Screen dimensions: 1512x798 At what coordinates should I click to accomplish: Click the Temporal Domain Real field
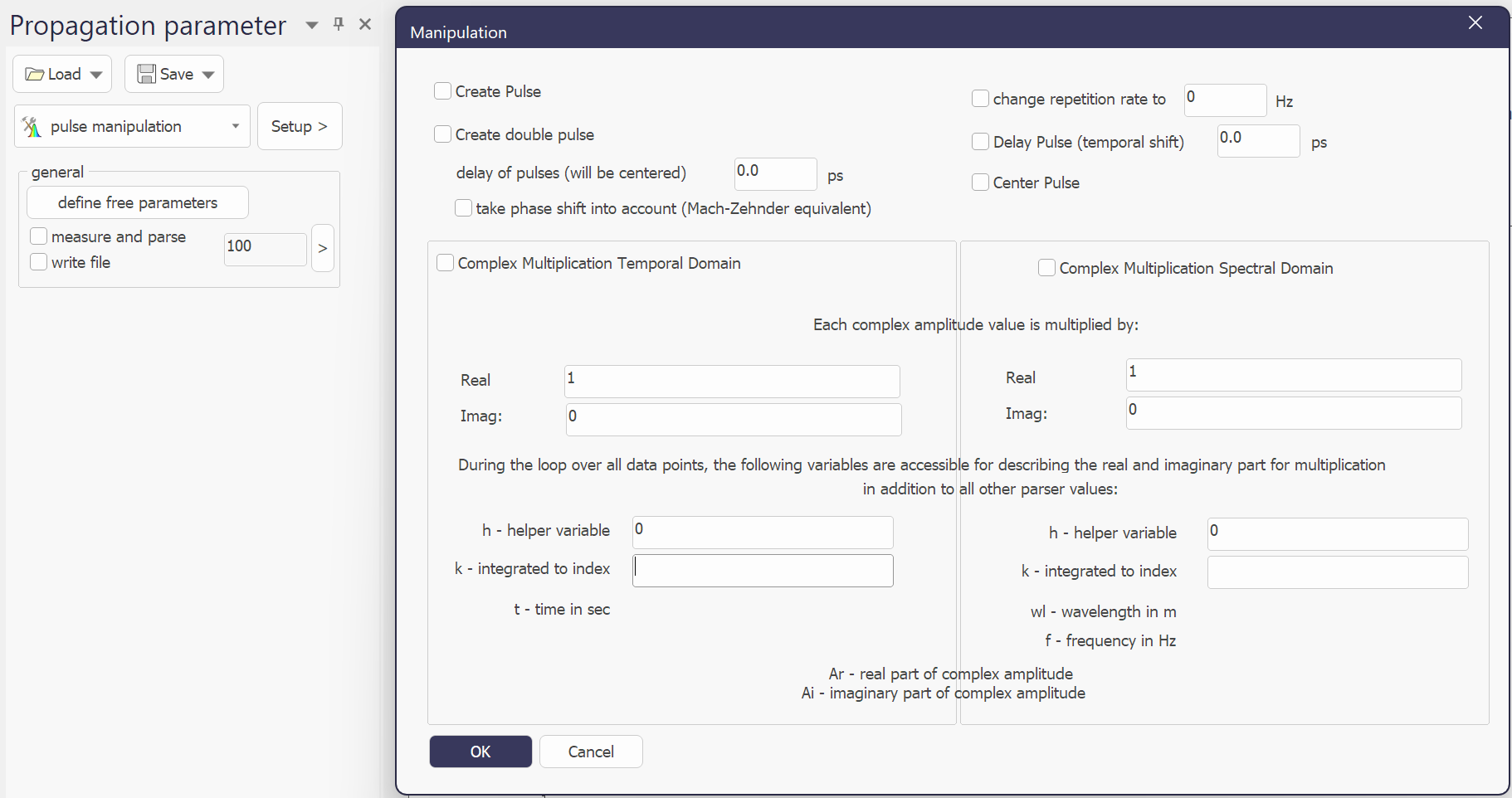732,382
